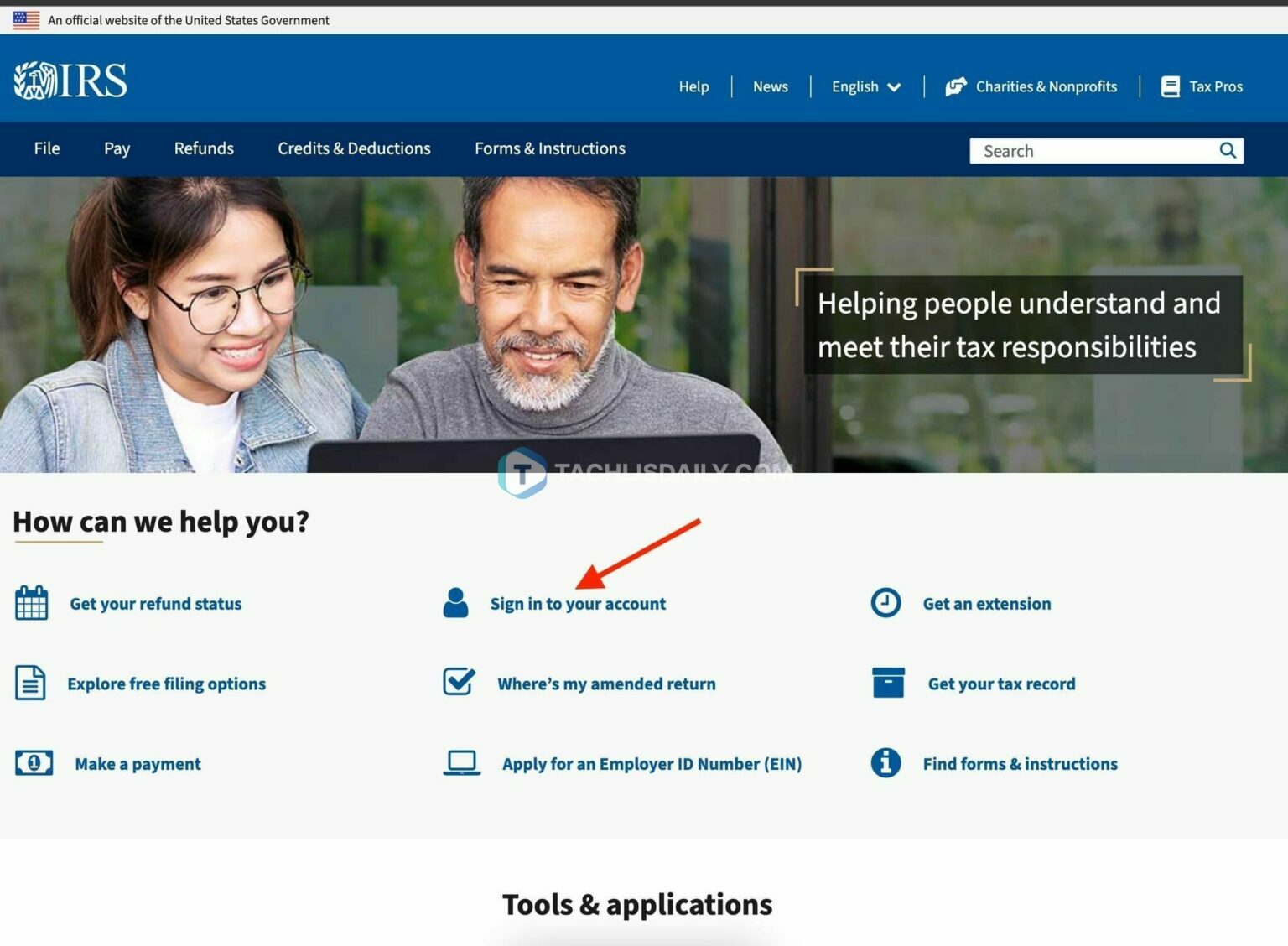Open the Forms & Instructions menu
The width and height of the screenshot is (1288, 946).
(549, 148)
